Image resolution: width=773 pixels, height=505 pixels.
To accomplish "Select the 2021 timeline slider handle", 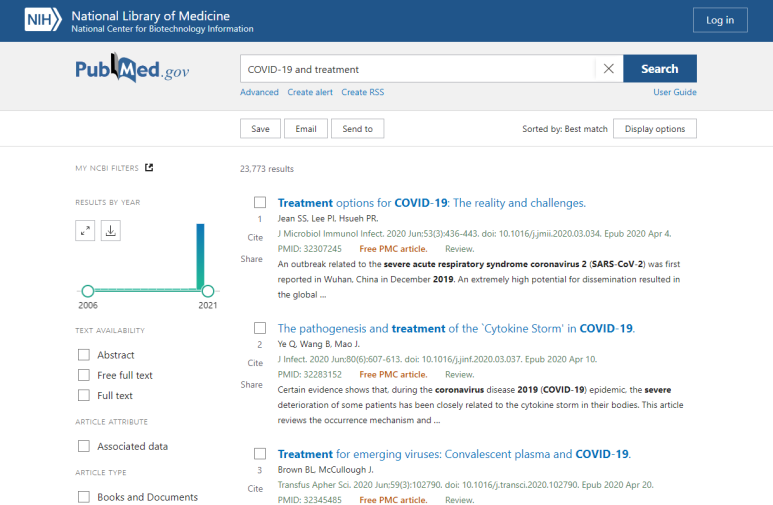I will tap(208, 291).
